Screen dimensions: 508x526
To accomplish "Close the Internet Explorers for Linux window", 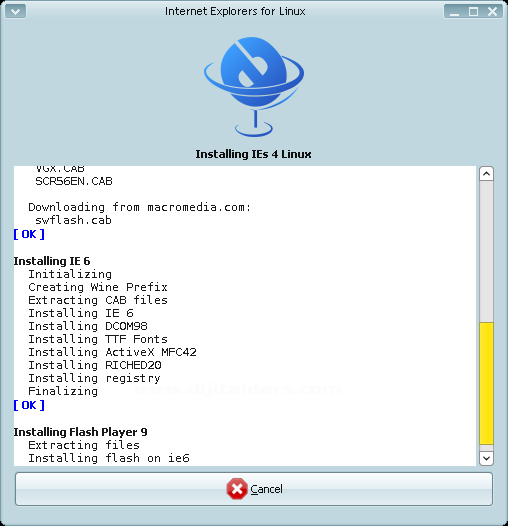I will [x=492, y=12].
